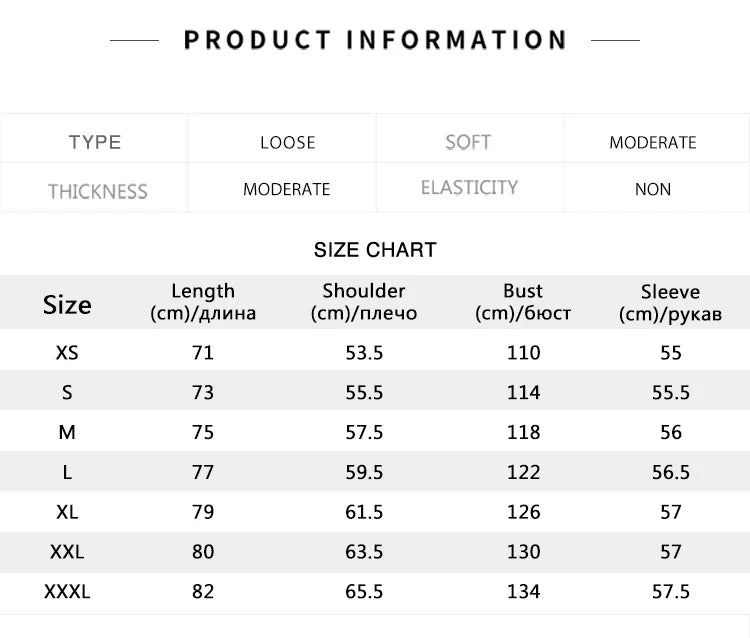Screen dimensions: 750x638
Task: Click the THICKNESS label cell
Action: pos(97,190)
